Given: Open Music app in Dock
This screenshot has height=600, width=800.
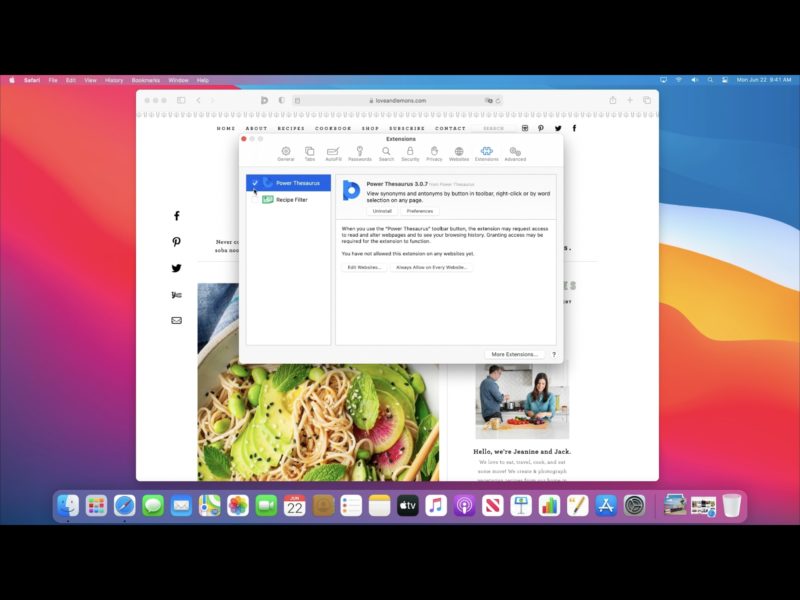Looking at the screenshot, I should point(436,506).
